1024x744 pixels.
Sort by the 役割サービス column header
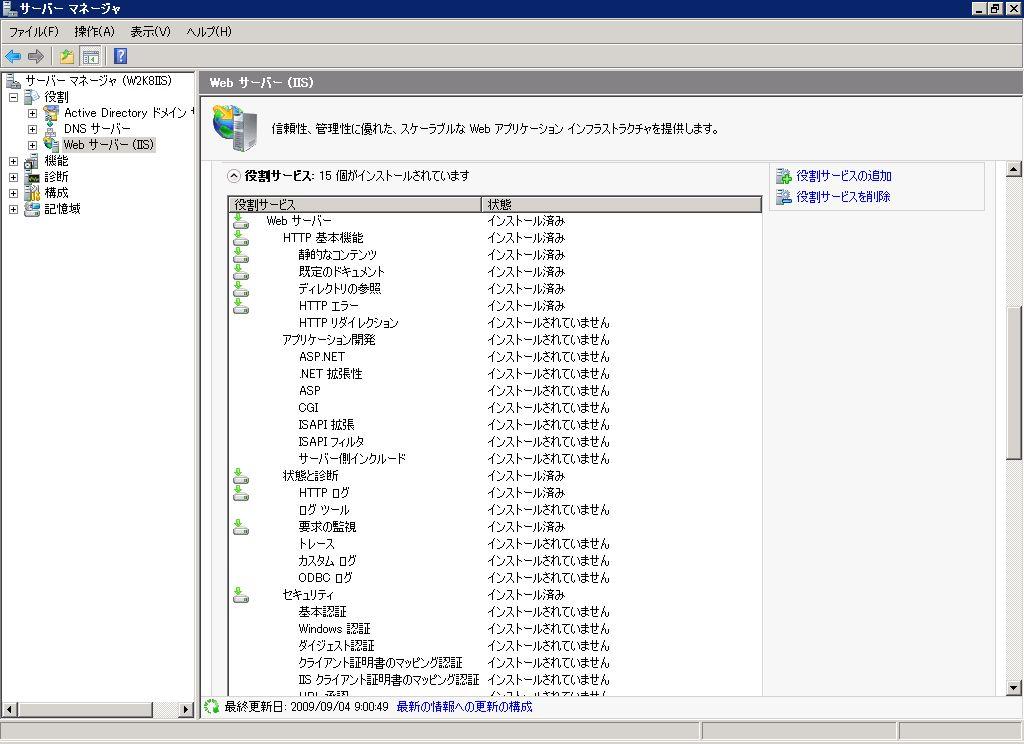[x=355, y=204]
